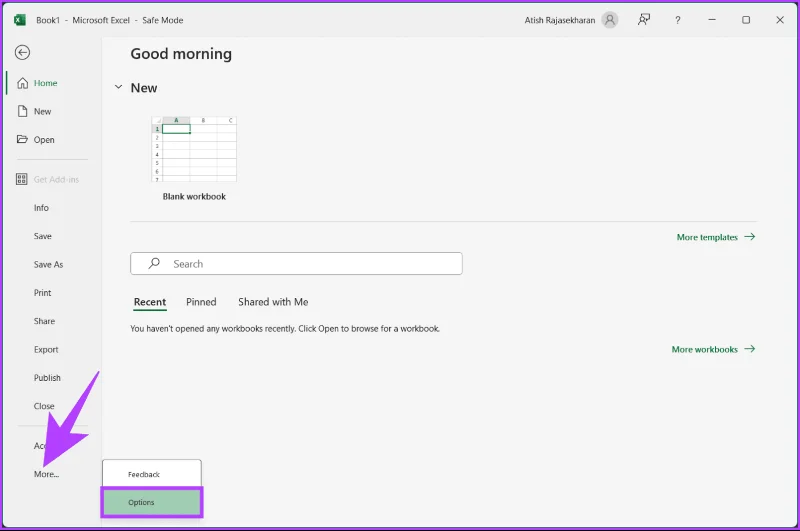Click inside the Search input field
The height and width of the screenshot is (531, 800).
296,264
